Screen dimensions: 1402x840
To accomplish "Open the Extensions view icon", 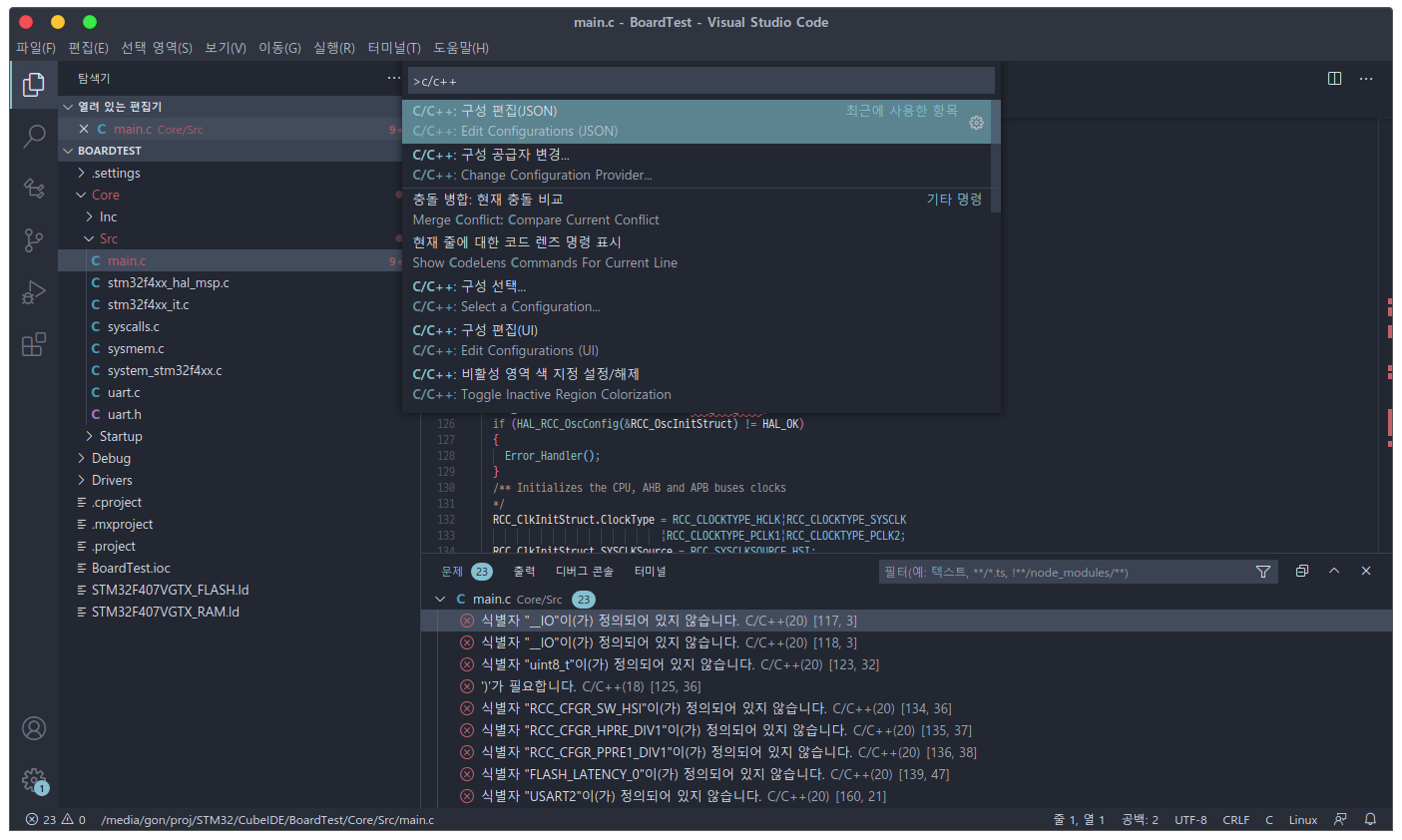I will tap(34, 344).
